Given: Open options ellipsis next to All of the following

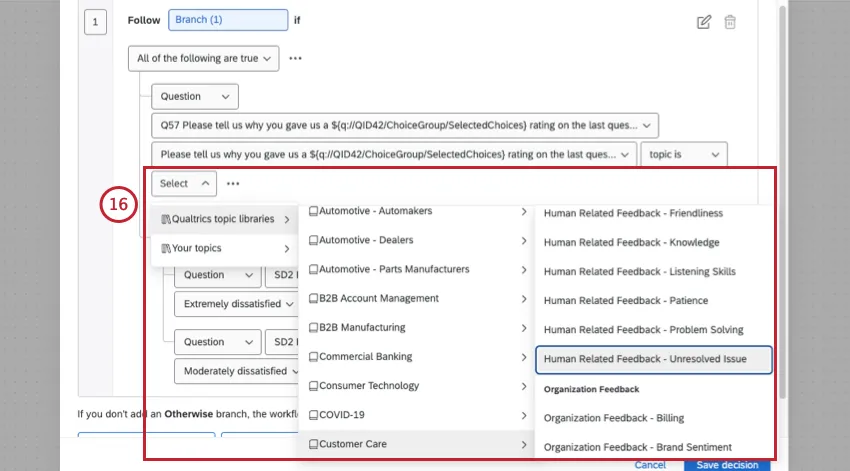Looking at the screenshot, I should (295, 58).
